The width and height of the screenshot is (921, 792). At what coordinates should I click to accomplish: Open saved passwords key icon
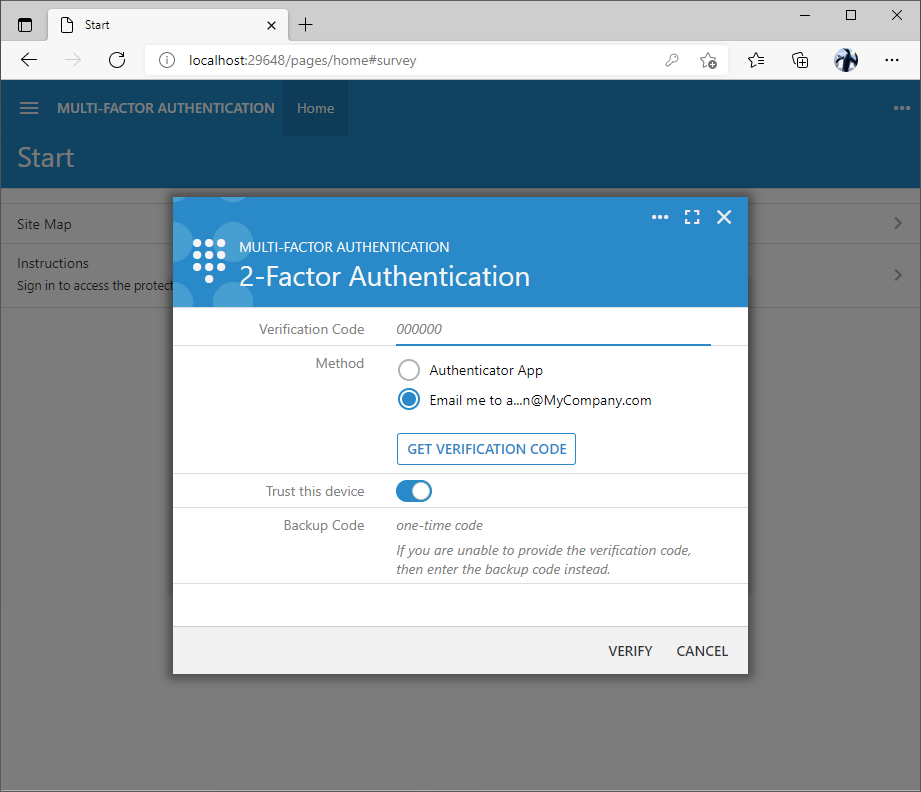coord(671,60)
